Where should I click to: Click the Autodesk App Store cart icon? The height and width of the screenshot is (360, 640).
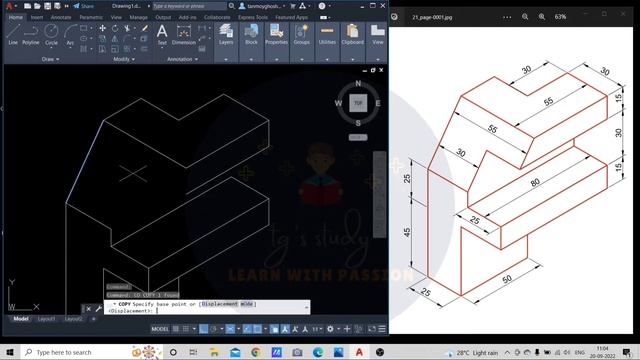(x=293, y=6)
